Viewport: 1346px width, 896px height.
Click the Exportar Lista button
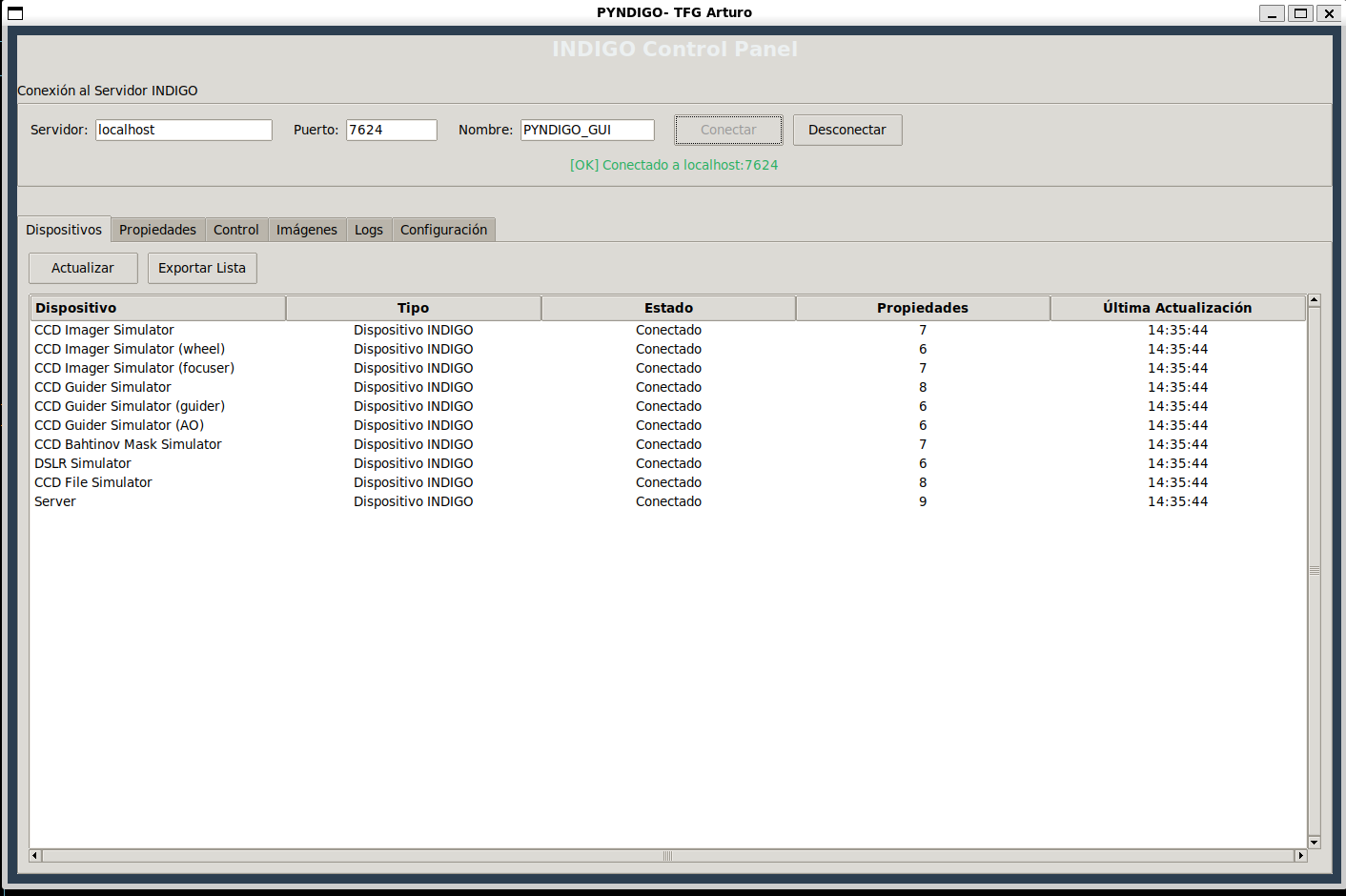click(202, 268)
